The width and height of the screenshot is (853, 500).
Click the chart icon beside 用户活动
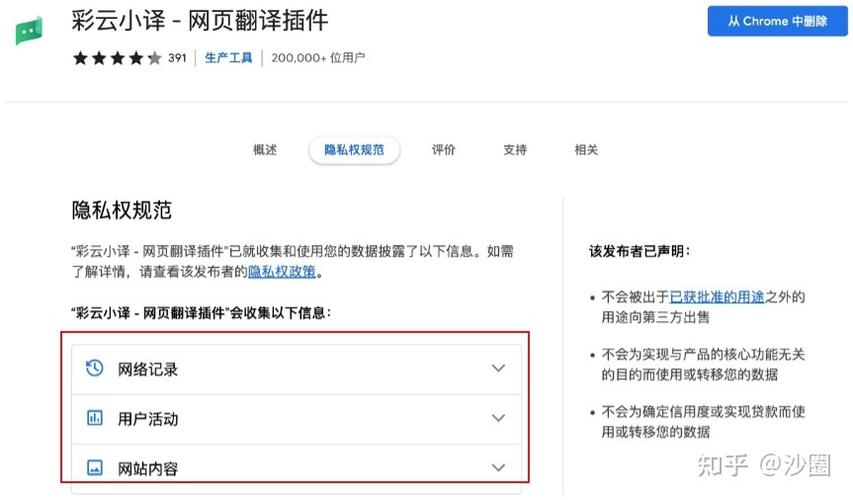point(95,418)
